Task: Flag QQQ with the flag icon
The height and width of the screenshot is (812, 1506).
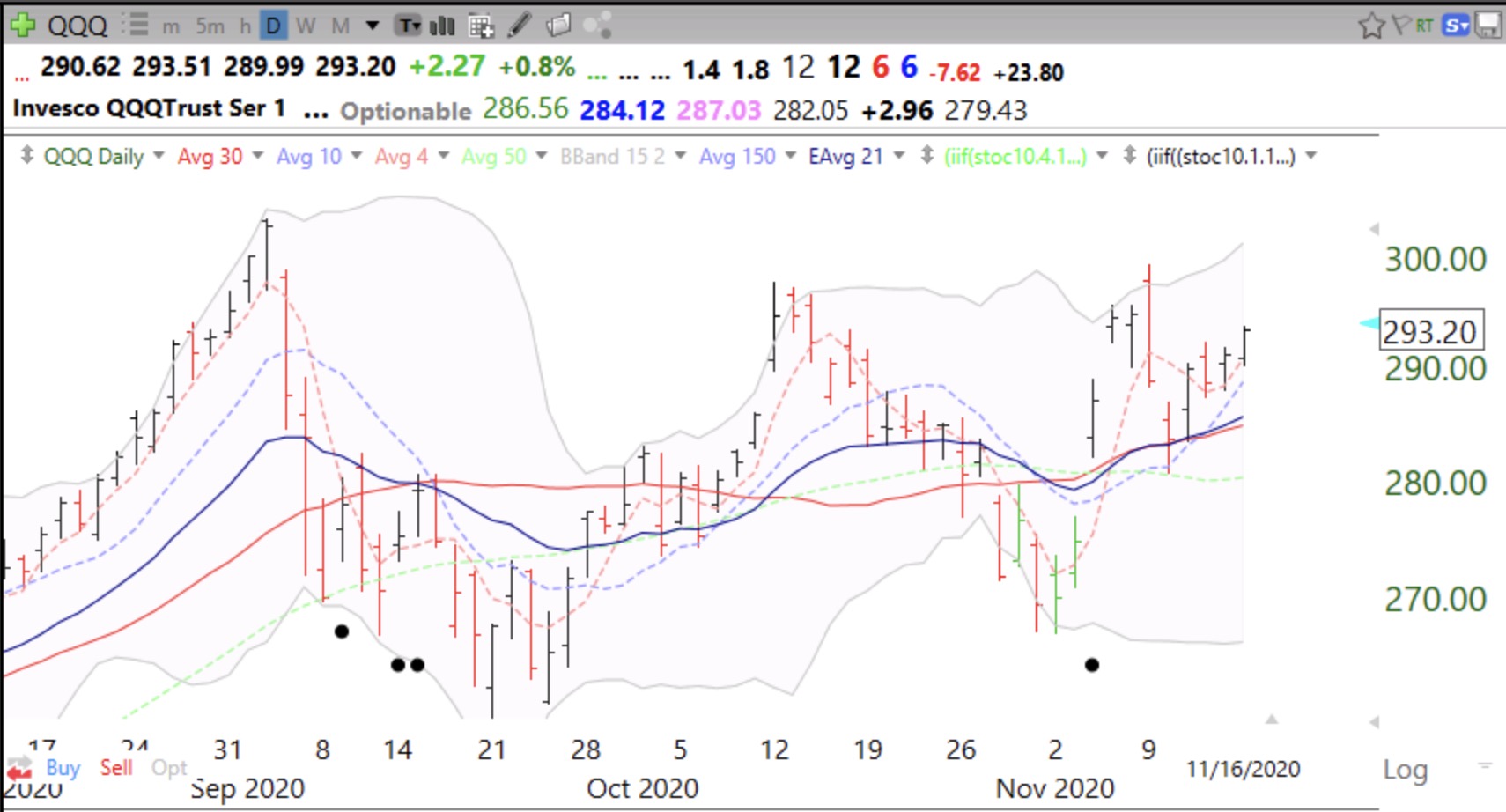Action: point(1400,25)
